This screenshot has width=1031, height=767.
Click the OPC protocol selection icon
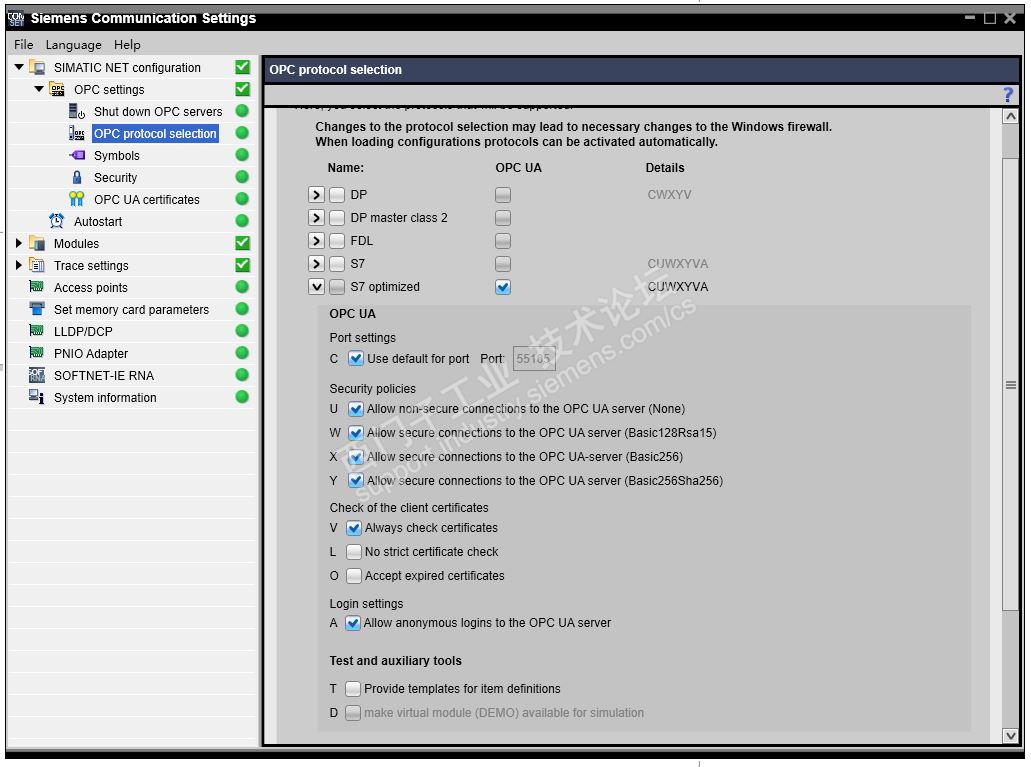(77, 134)
